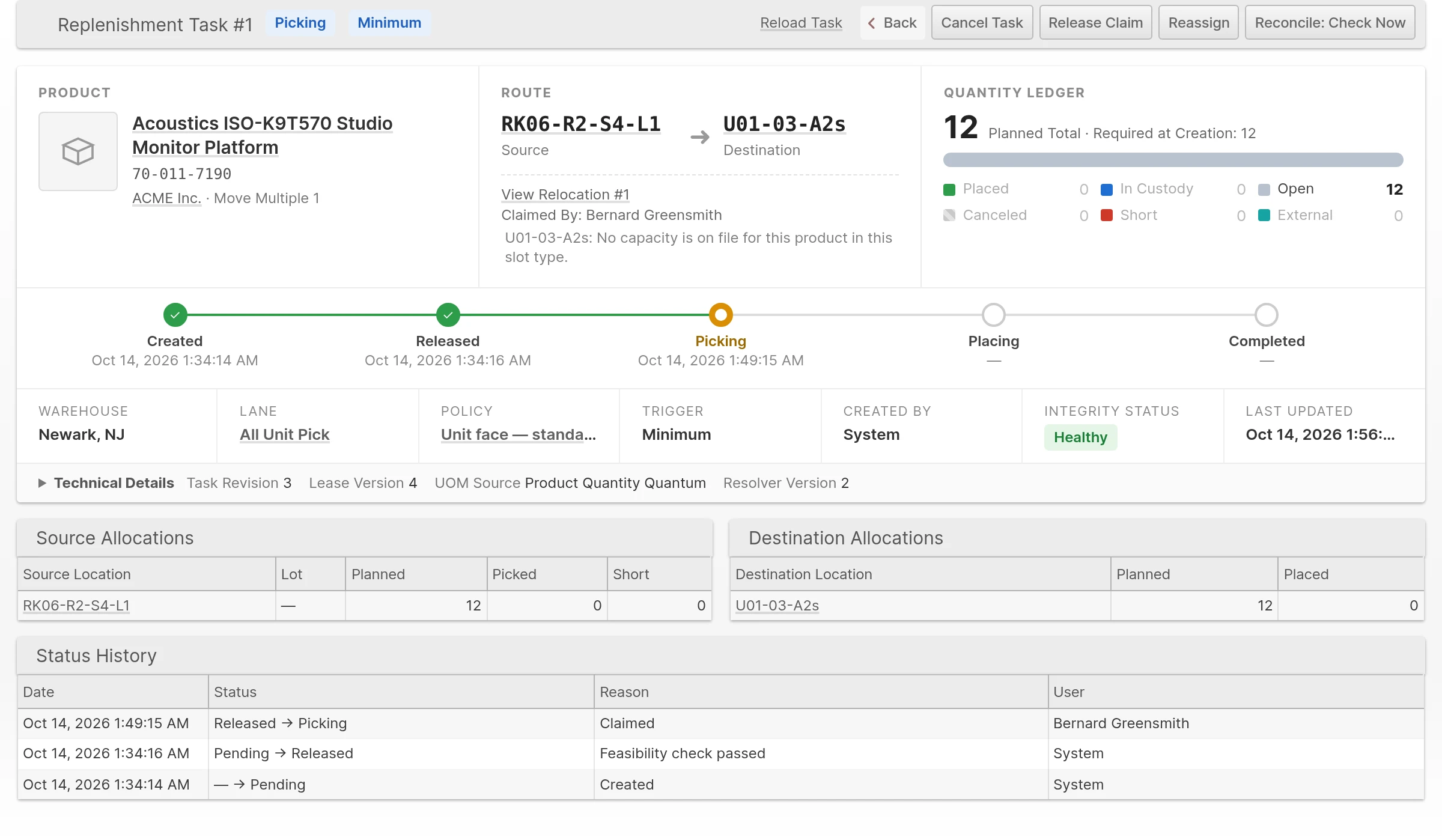This screenshot has width=1442, height=840.
Task: Click the route arrow between Source and Destination
Action: pos(700,138)
